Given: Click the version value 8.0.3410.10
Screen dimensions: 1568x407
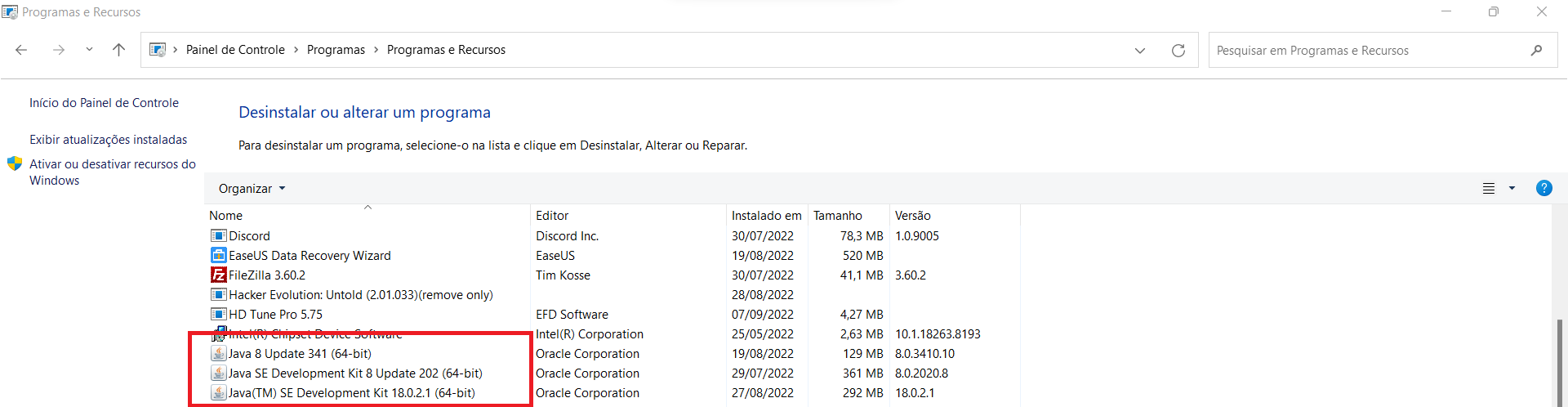Looking at the screenshot, I should (924, 354).
